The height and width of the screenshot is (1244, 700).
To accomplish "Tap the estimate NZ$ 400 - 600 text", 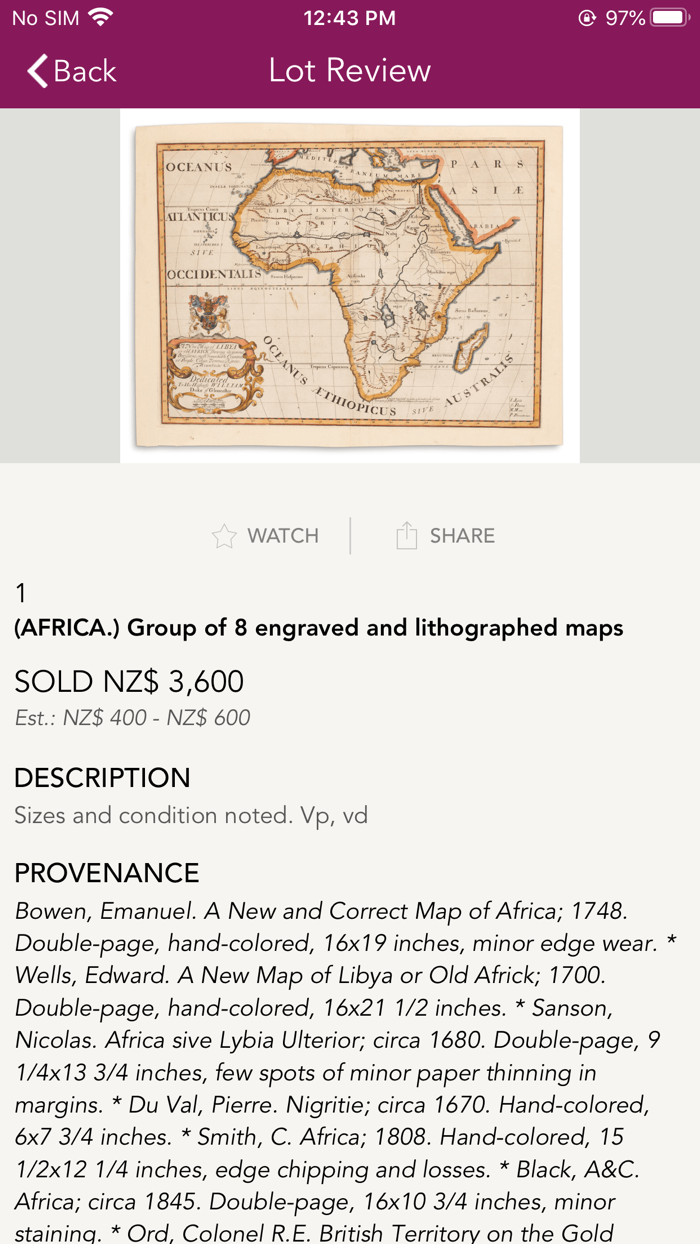I will tap(132, 718).
